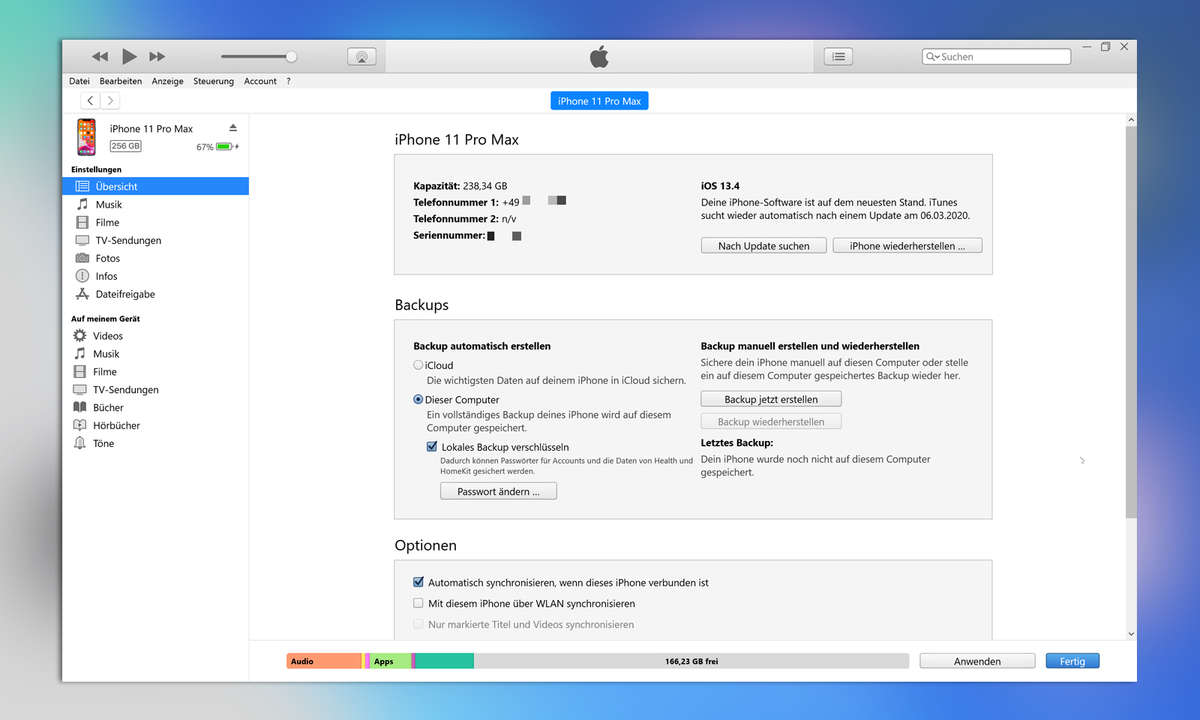Image resolution: width=1200 pixels, height=720 pixels.
Task: Click the Kapazität: 238,34 GB text
Action: pos(460,186)
